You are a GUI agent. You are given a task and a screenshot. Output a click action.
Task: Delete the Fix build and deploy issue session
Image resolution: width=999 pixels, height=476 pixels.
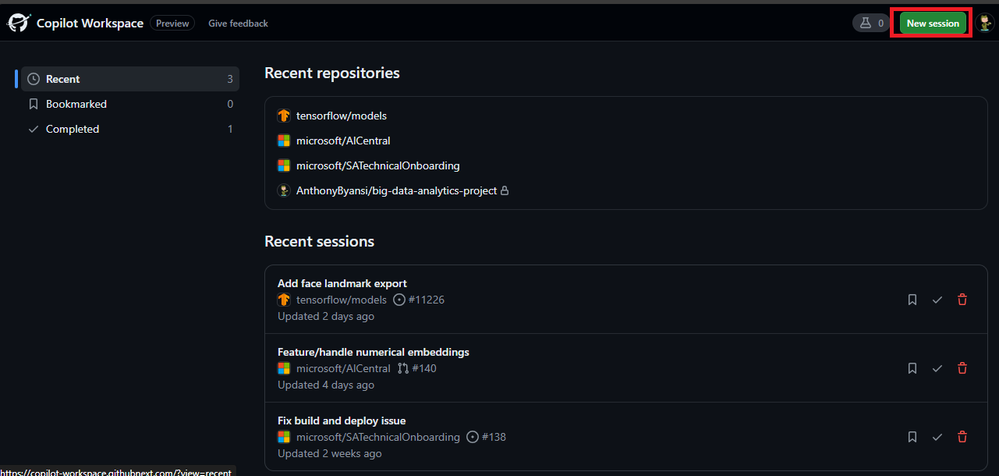(x=962, y=436)
